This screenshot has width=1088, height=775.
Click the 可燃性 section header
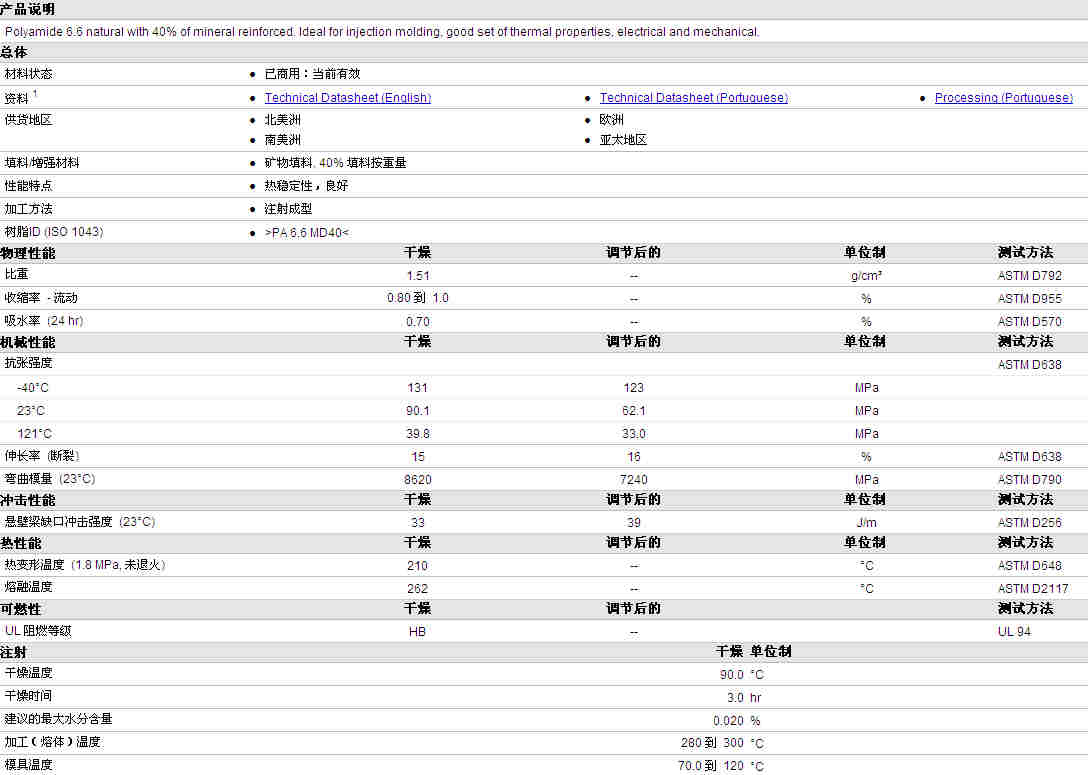pyautogui.click(x=21, y=609)
